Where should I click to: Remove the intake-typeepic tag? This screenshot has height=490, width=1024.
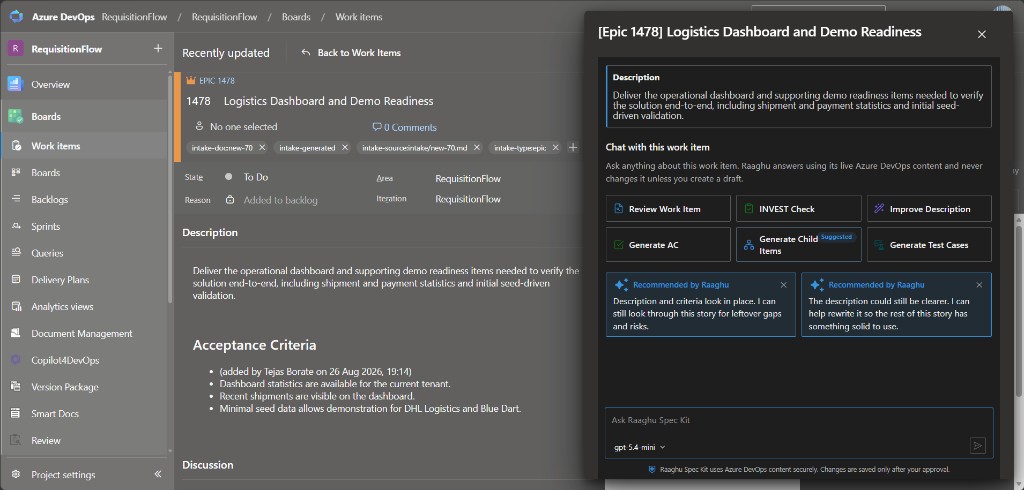tap(556, 148)
